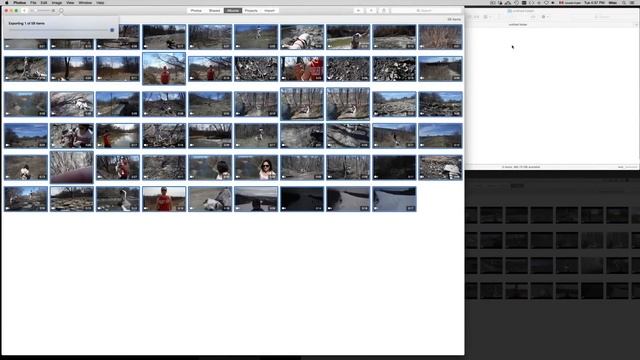Open the Window menu
Screen dimensions: 640x360
pos(85,2)
